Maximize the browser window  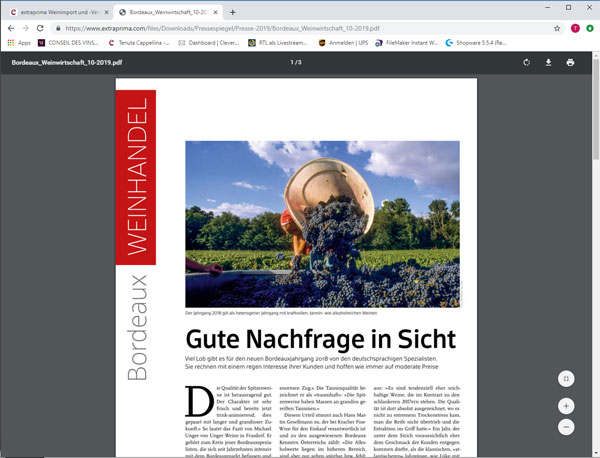click(x=569, y=7)
